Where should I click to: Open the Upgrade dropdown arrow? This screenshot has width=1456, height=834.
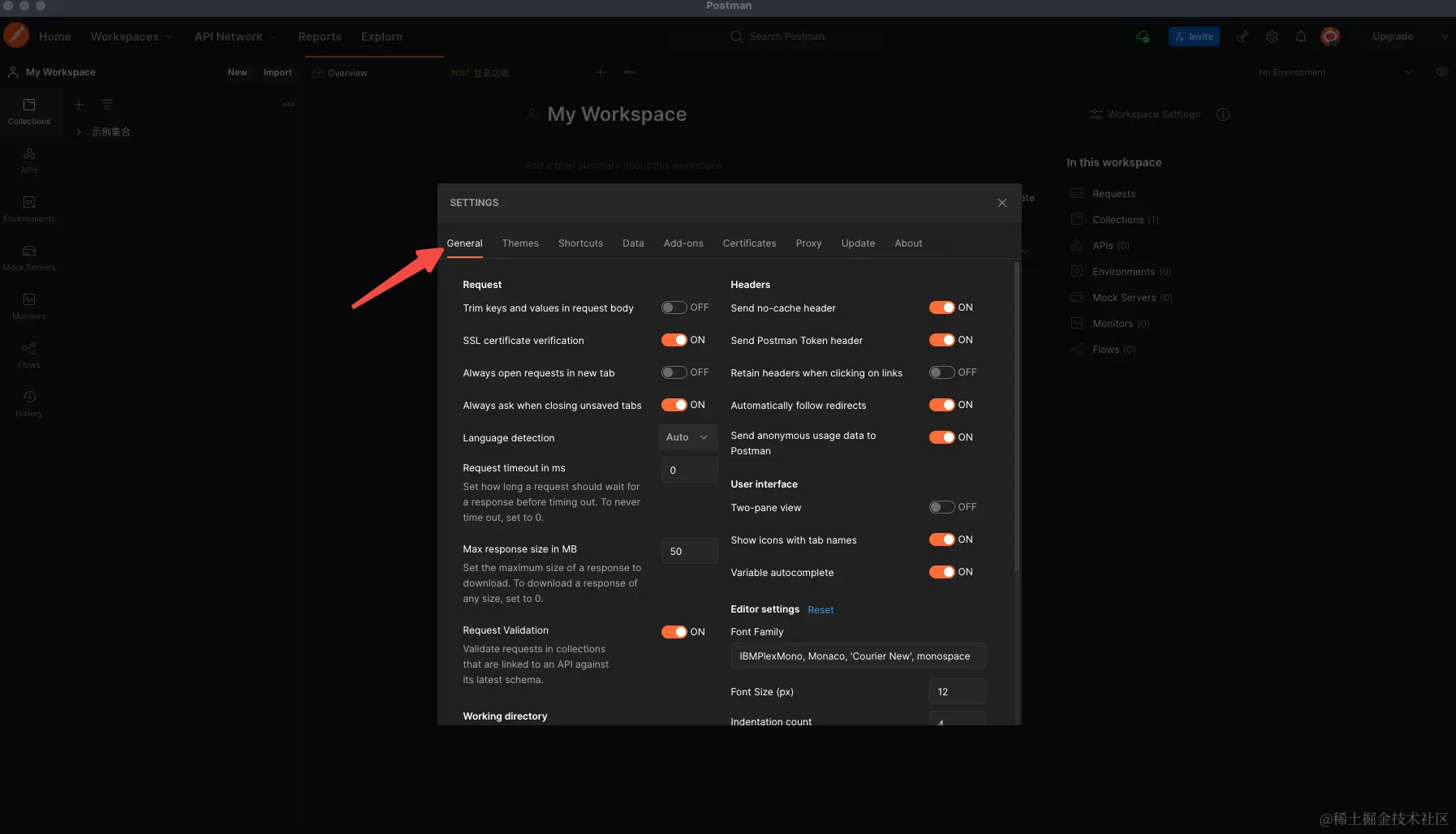[1443, 37]
